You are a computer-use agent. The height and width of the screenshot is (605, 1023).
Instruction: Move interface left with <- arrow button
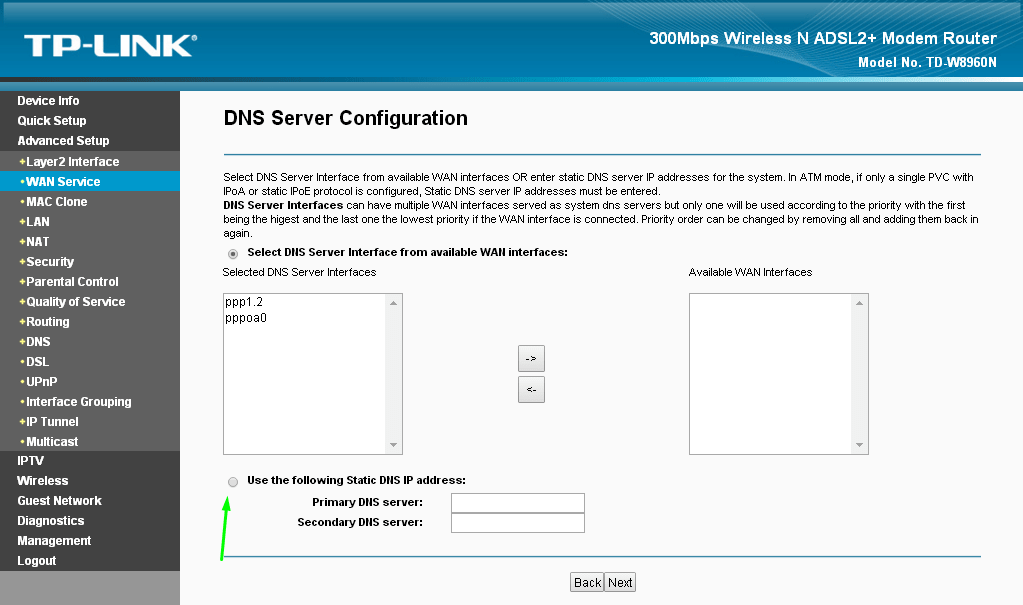[531, 390]
